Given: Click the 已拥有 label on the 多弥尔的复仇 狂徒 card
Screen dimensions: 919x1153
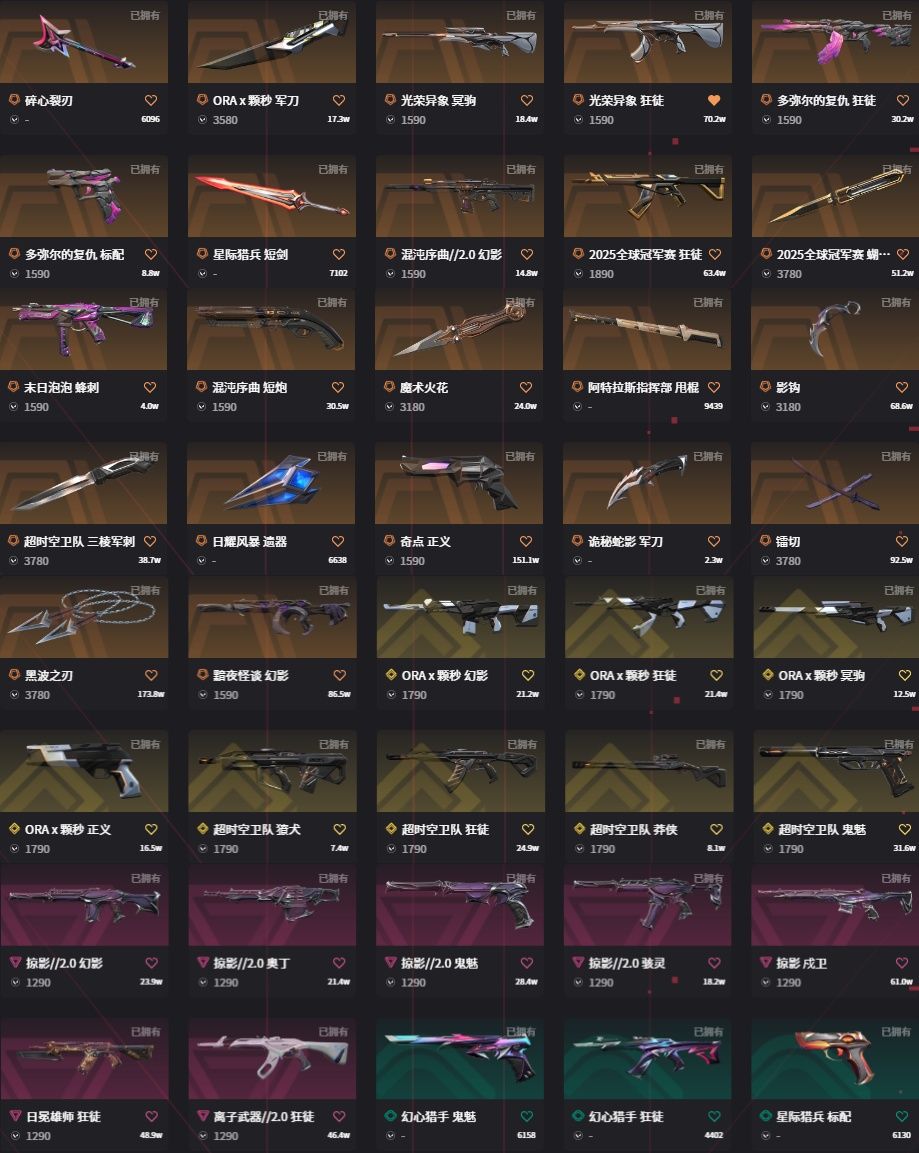Looking at the screenshot, I should [897, 15].
